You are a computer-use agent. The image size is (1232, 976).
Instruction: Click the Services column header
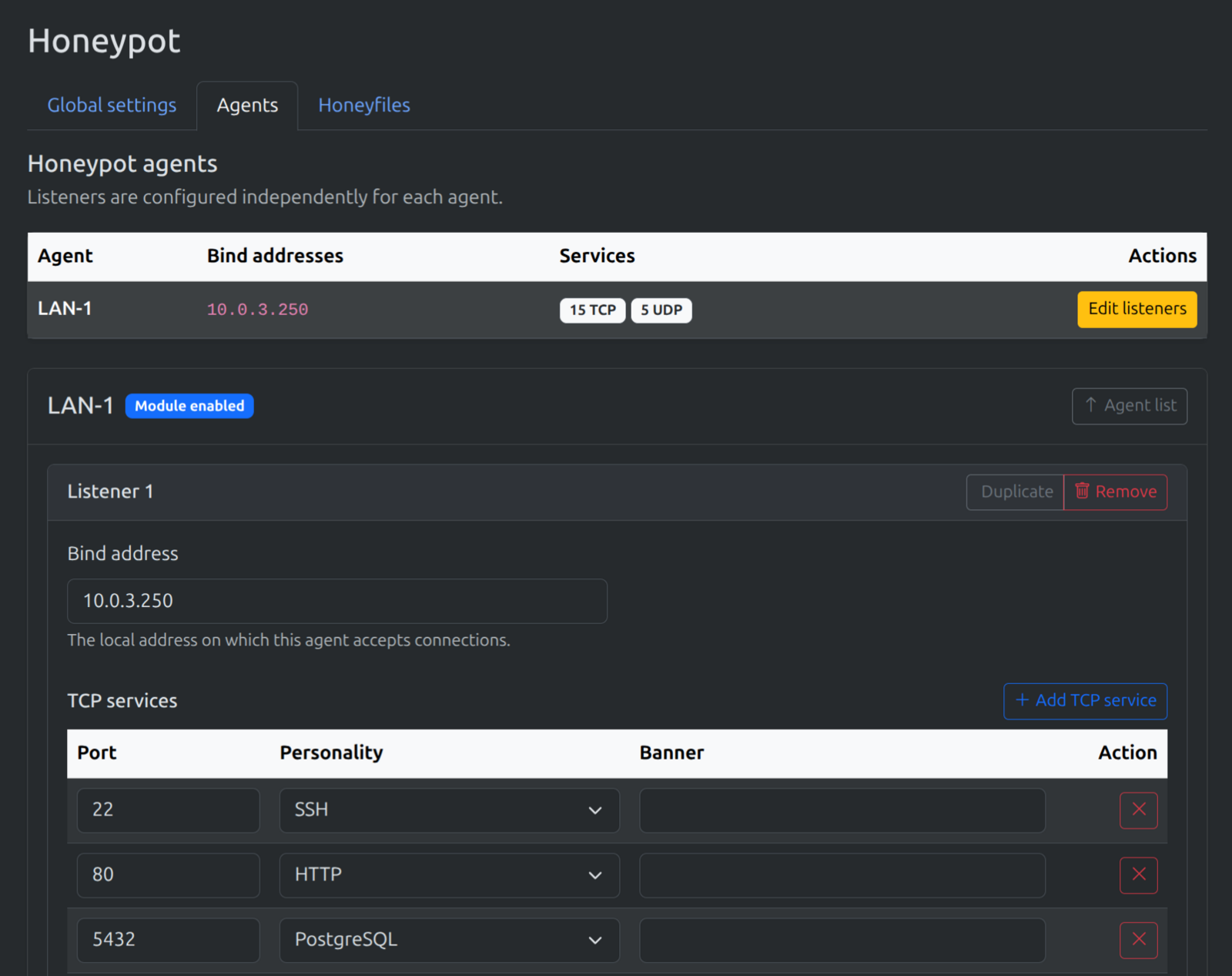[x=597, y=256]
